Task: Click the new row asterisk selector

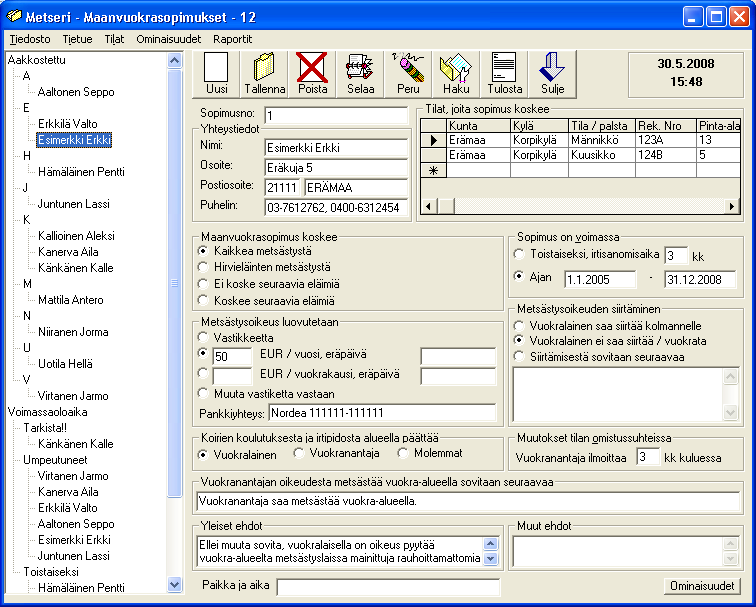Action: coord(433,170)
